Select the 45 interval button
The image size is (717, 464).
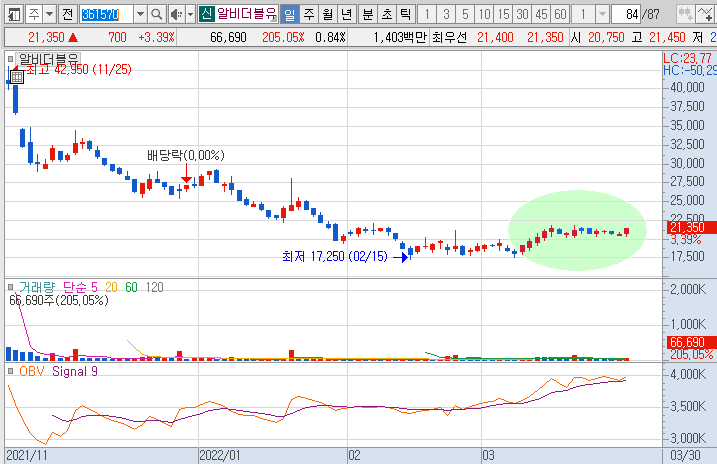(x=541, y=15)
